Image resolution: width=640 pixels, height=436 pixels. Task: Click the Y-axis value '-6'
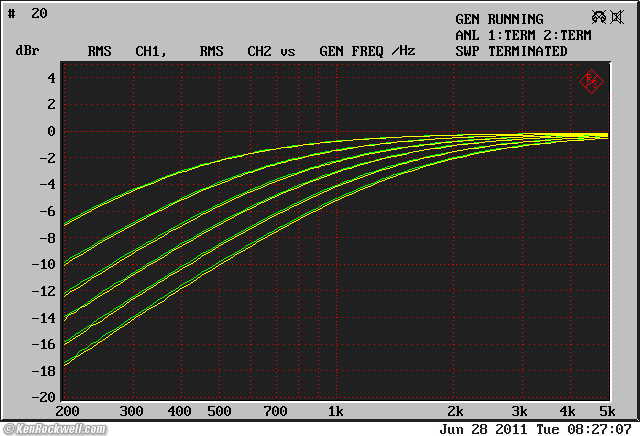pos(47,211)
